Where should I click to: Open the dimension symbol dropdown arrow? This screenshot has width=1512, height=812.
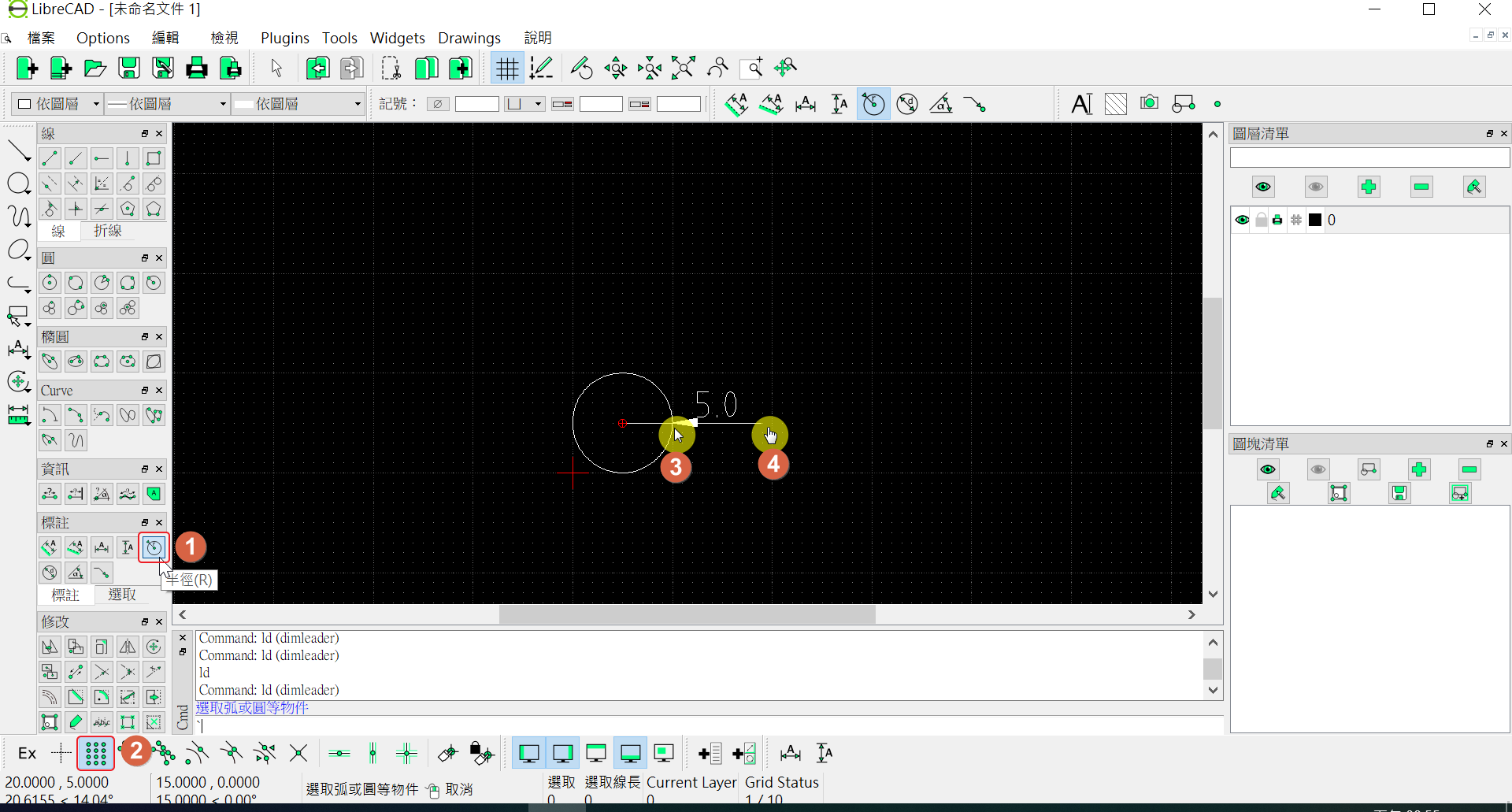(538, 104)
